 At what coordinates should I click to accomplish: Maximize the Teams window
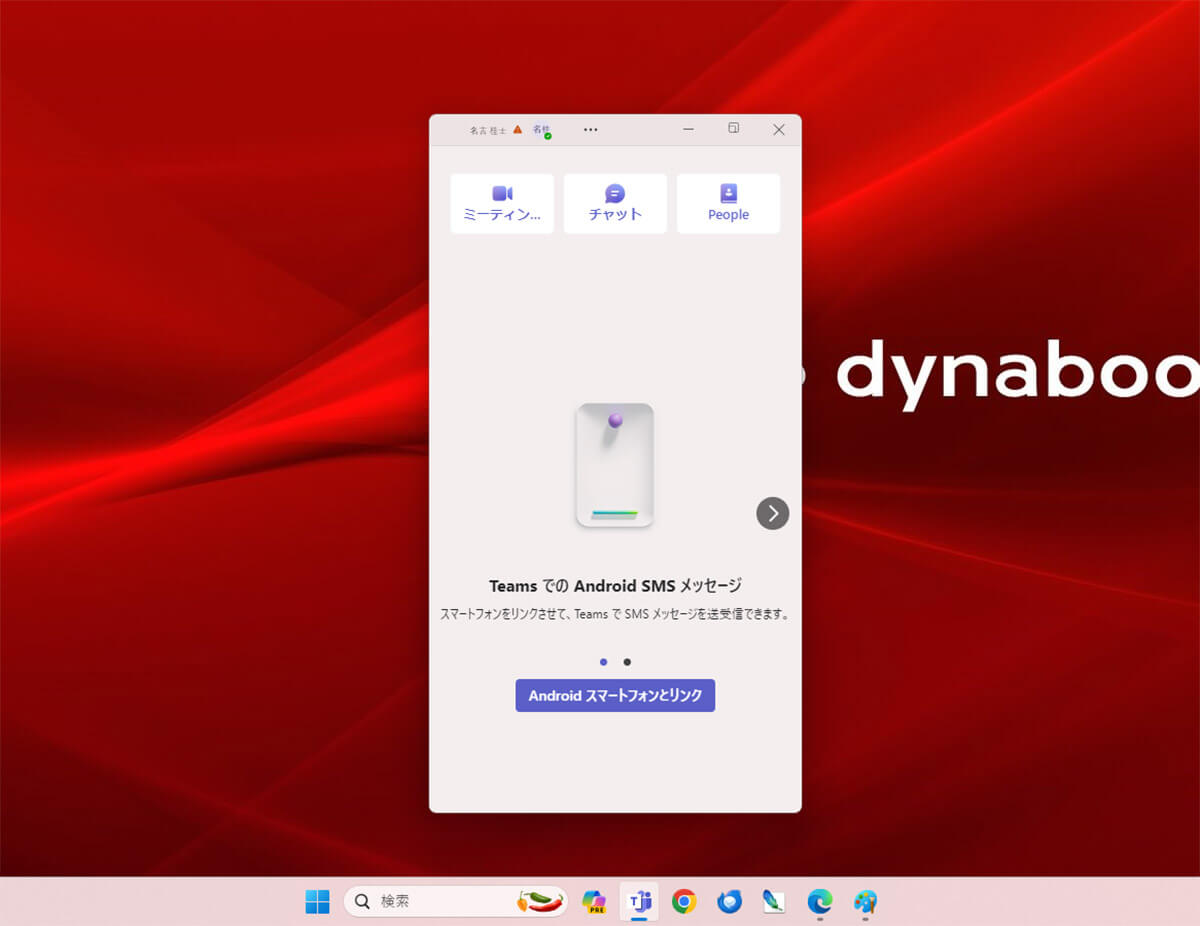(734, 129)
